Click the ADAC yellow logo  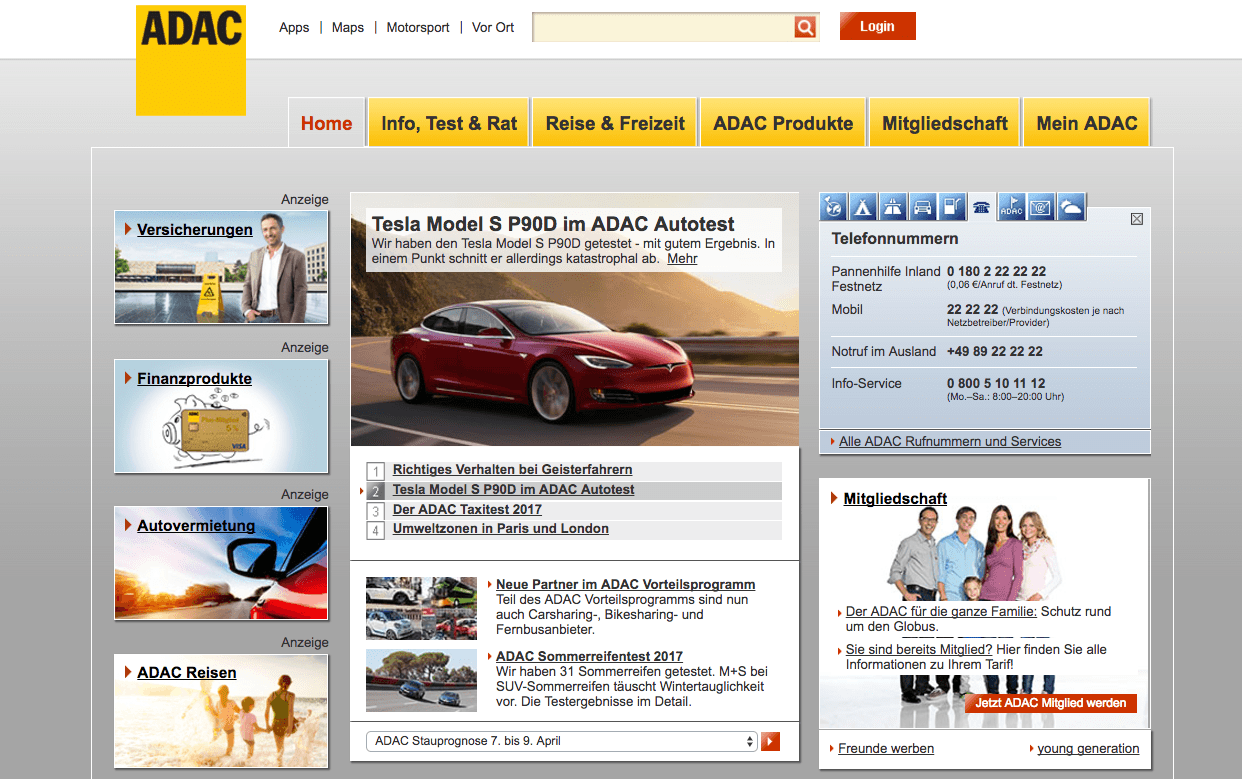click(x=191, y=61)
